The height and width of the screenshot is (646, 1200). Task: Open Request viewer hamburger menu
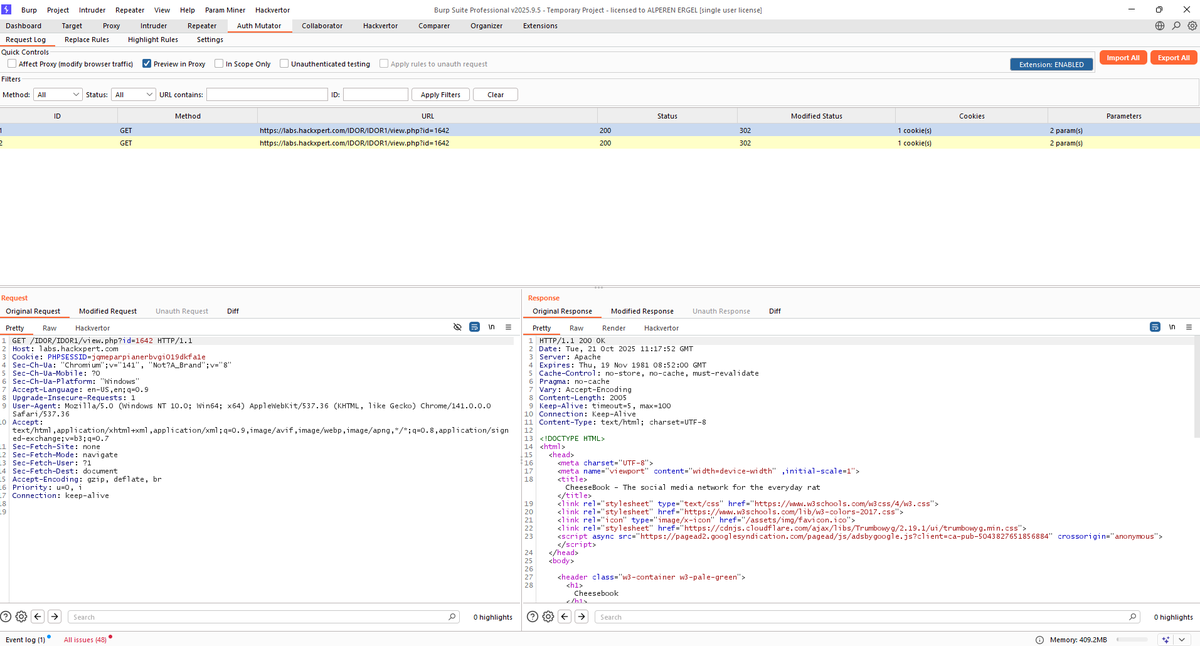(508, 327)
